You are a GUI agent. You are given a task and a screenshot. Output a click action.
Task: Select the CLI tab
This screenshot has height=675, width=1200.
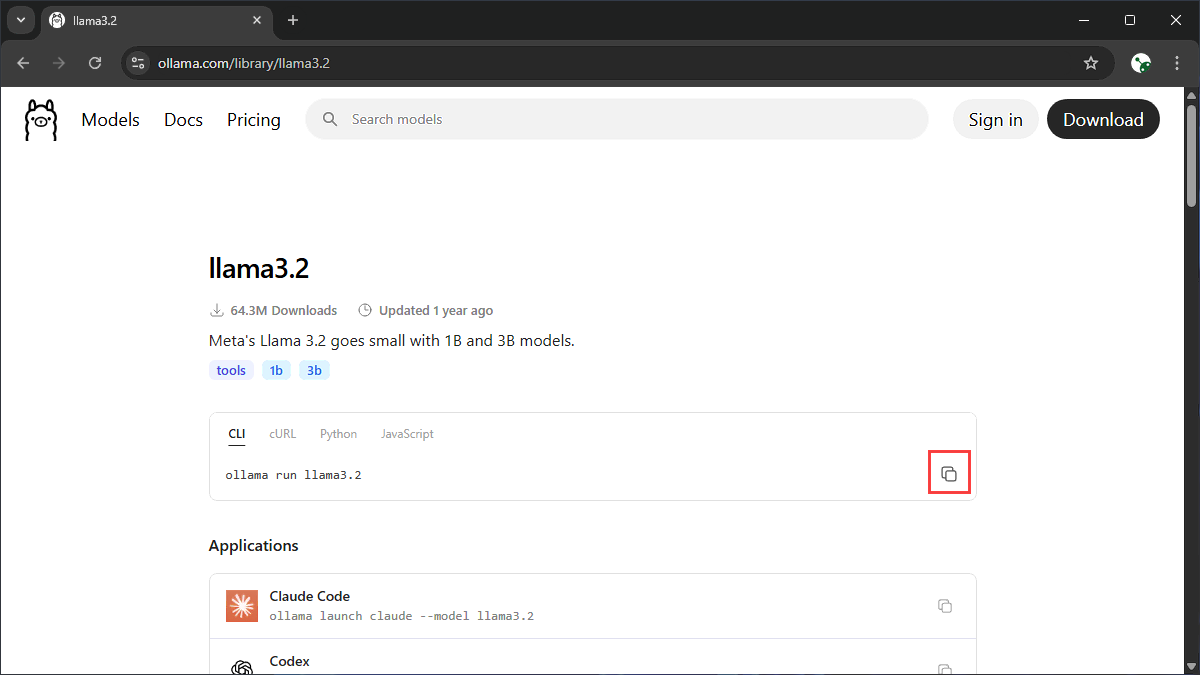click(x=237, y=434)
